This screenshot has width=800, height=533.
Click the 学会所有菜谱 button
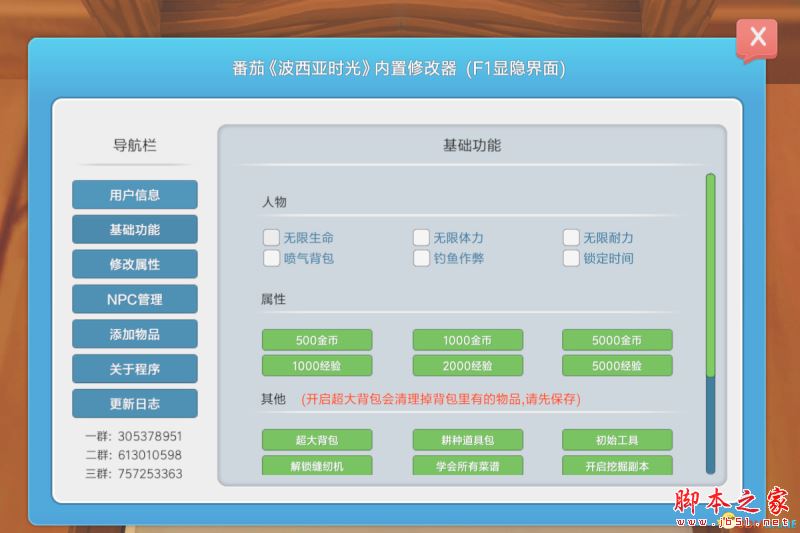coord(467,466)
